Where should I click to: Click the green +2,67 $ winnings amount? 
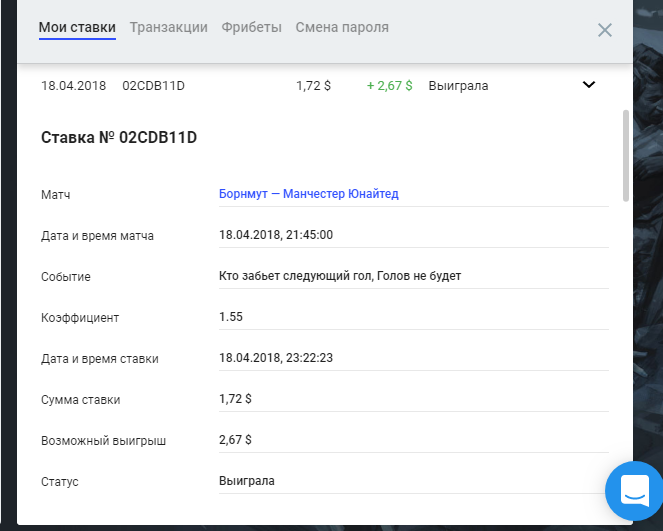[389, 86]
